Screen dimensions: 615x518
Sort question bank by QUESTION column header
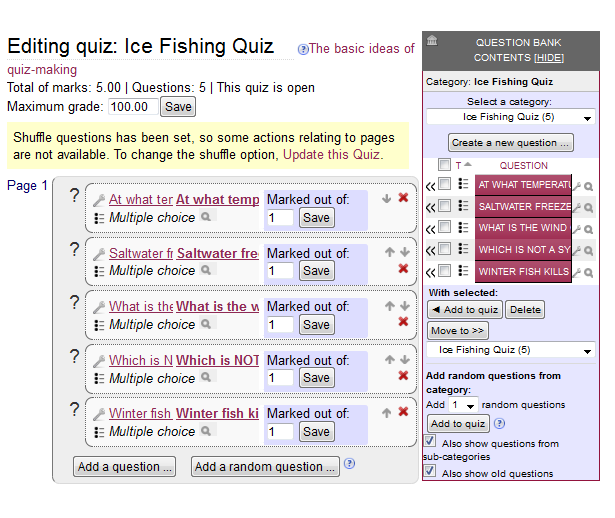(523, 165)
